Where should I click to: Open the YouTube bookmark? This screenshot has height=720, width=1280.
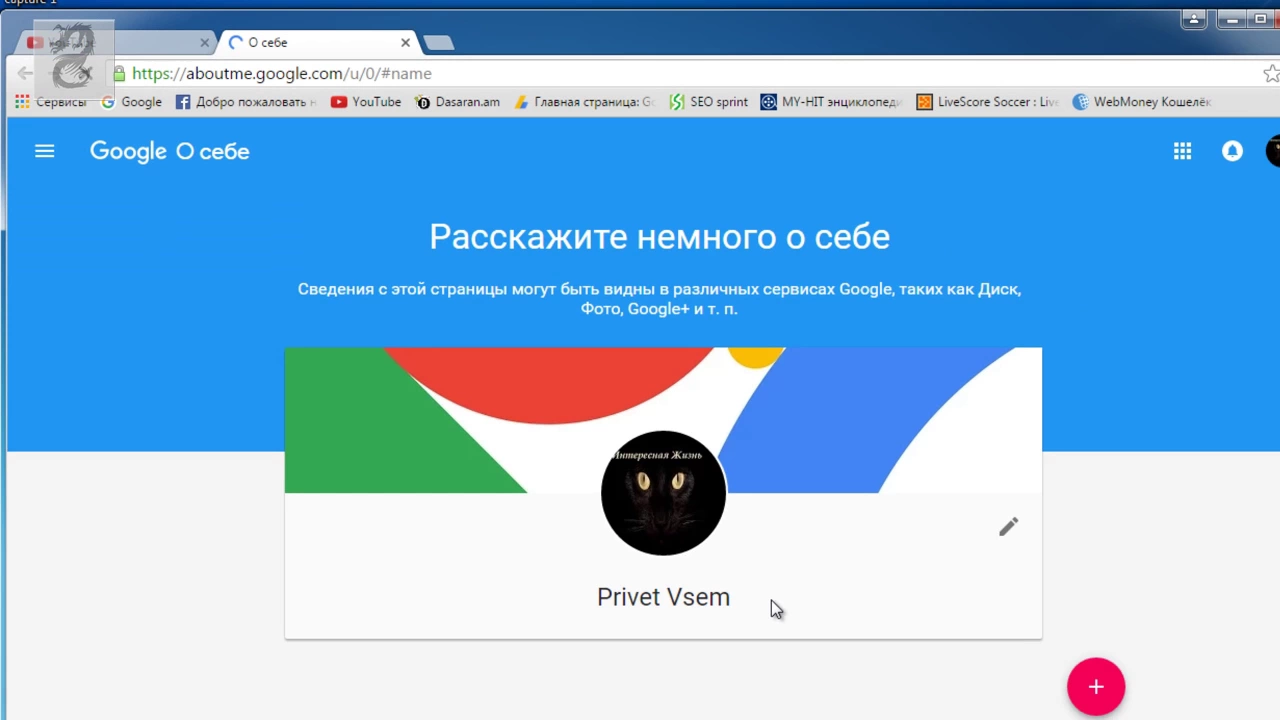point(366,102)
